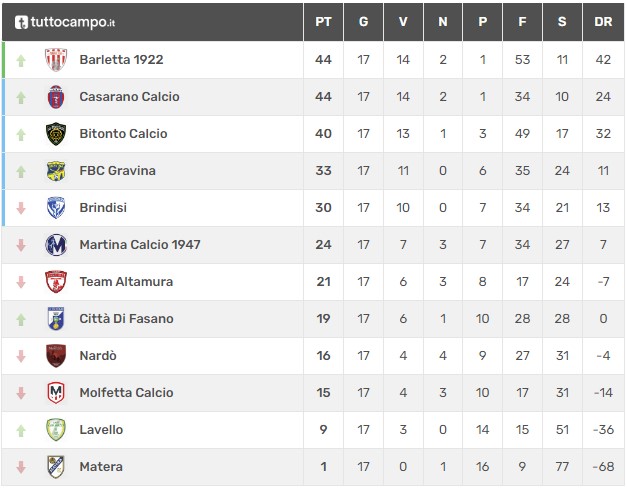Click the Martina Calcio 1947 round logo
627x490 pixels.
(x=56, y=245)
